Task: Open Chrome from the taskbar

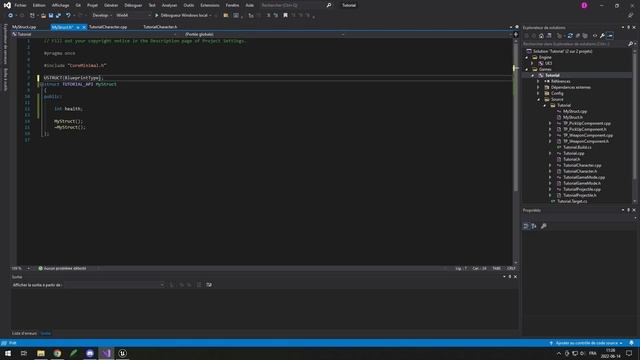Action: pos(57,353)
